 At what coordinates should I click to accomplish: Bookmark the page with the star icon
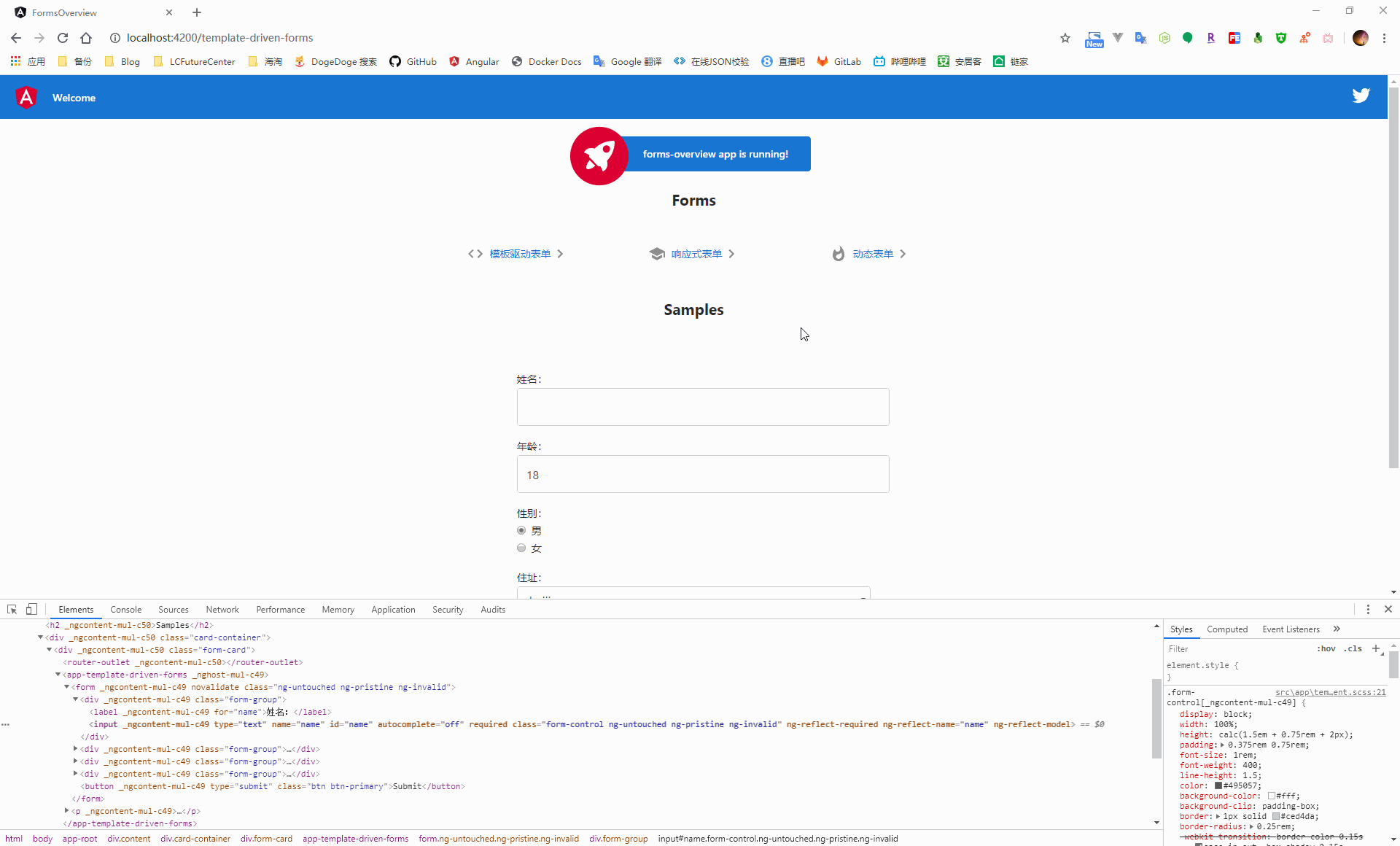tap(1065, 38)
